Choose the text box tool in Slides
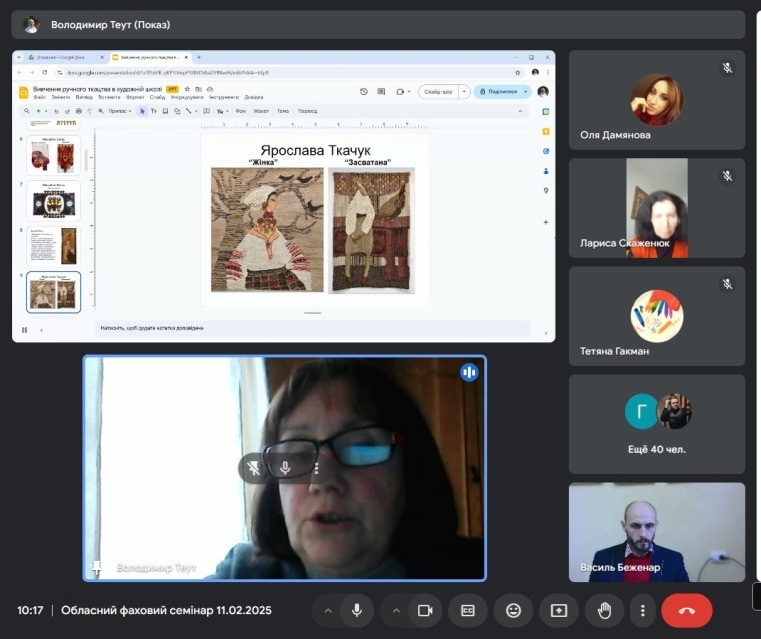The width and height of the screenshot is (761, 639). click(x=154, y=111)
